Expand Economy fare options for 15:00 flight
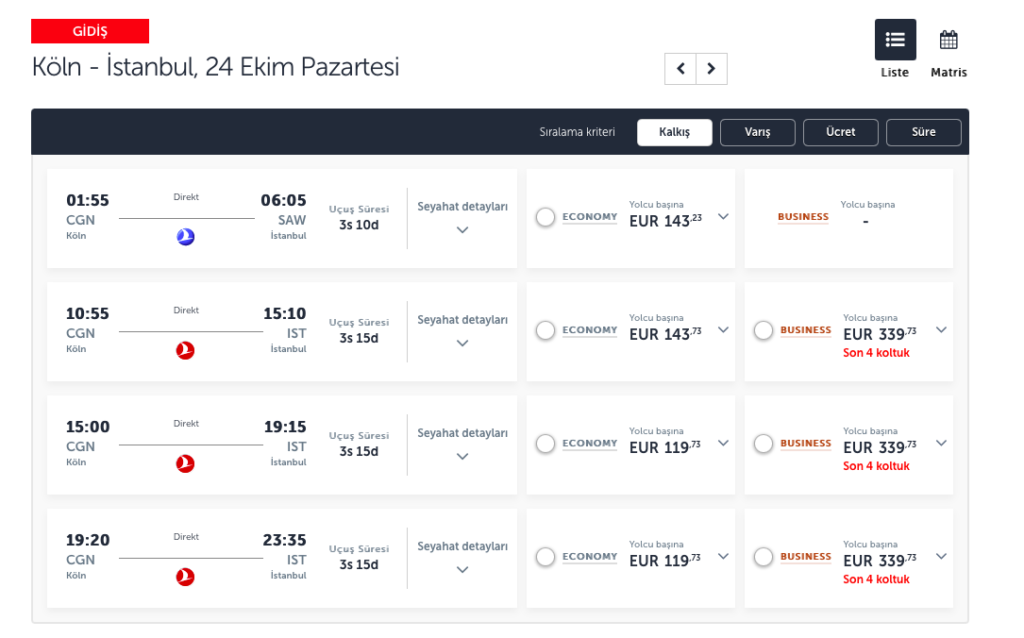 coord(723,443)
